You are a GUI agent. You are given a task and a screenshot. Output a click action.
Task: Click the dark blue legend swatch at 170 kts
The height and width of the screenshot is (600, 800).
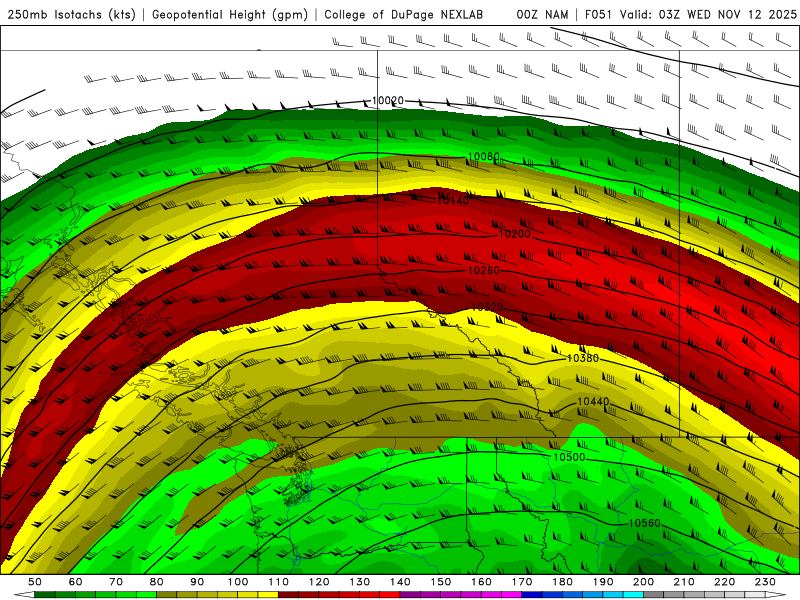click(532, 595)
